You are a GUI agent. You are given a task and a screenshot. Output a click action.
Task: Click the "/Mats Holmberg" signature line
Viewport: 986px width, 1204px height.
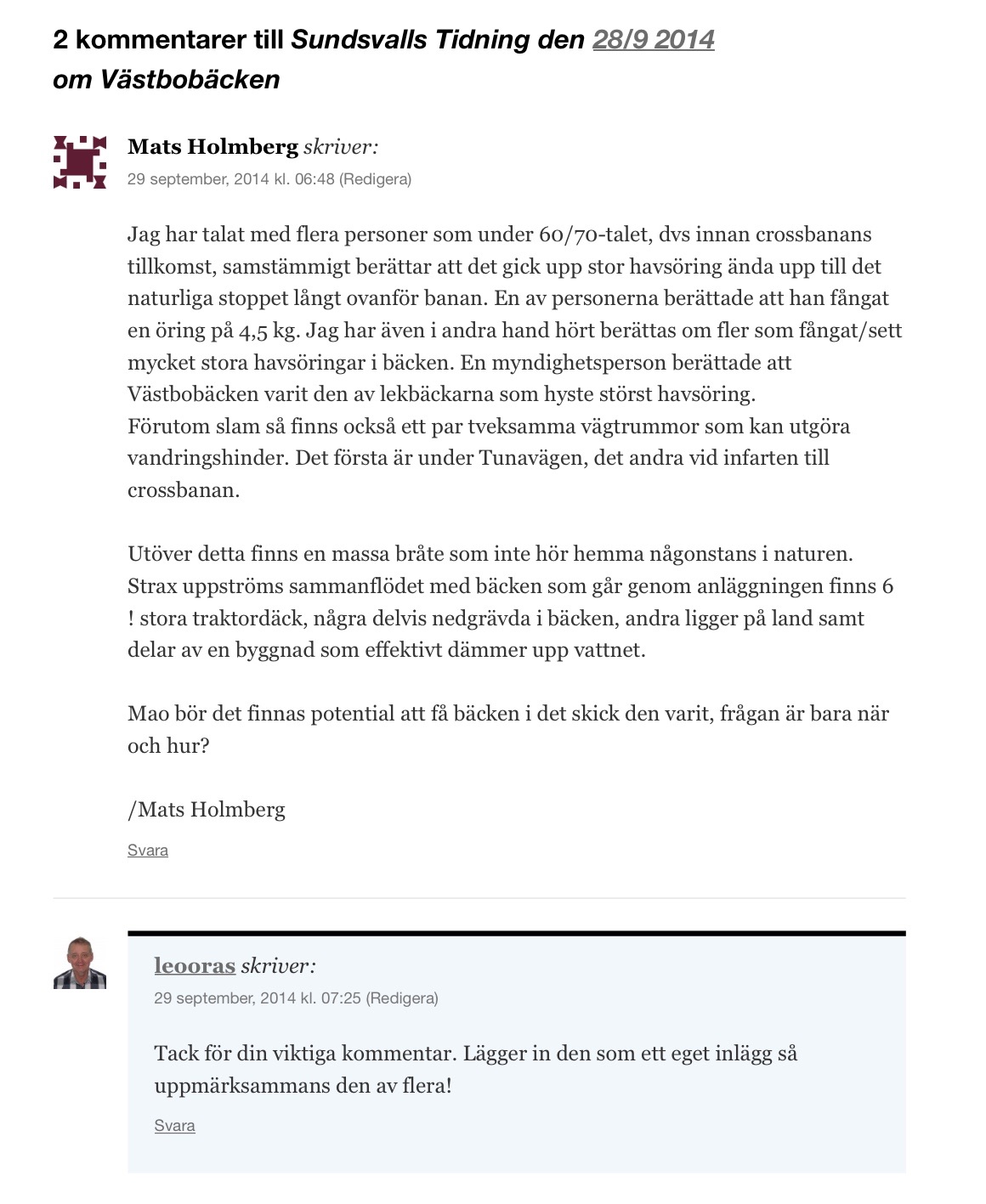click(207, 810)
